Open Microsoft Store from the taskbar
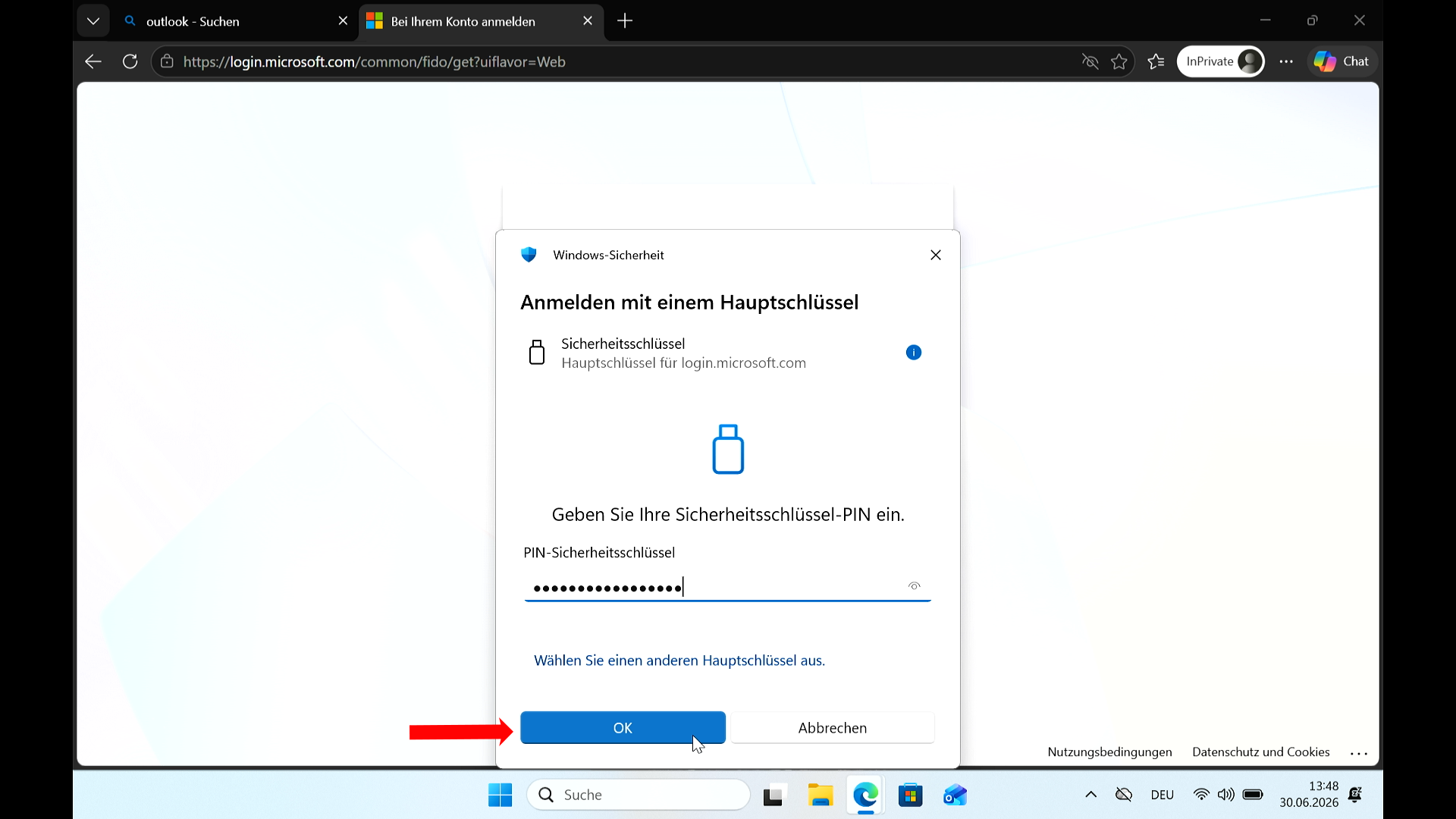 pyautogui.click(x=910, y=795)
